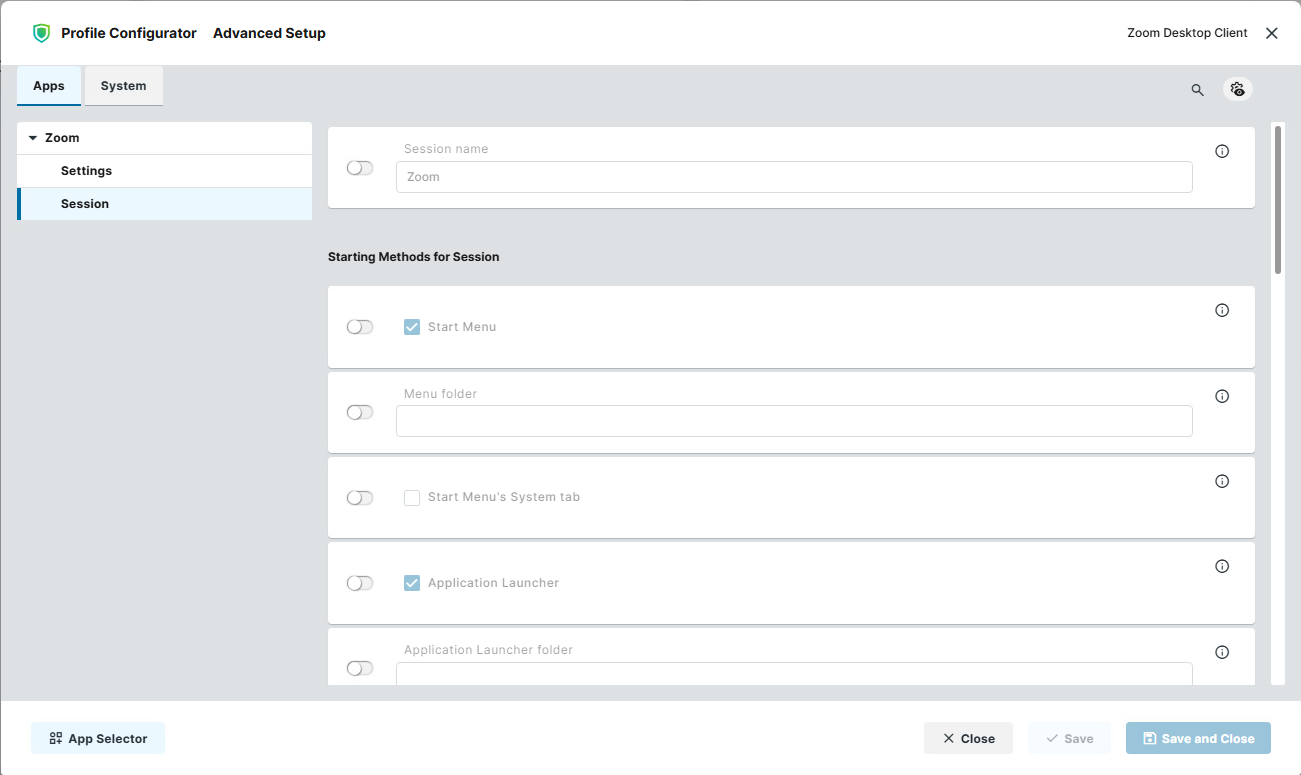1301x775 pixels.
Task: Show info for Application Launcher folder
Action: [x=1222, y=652]
